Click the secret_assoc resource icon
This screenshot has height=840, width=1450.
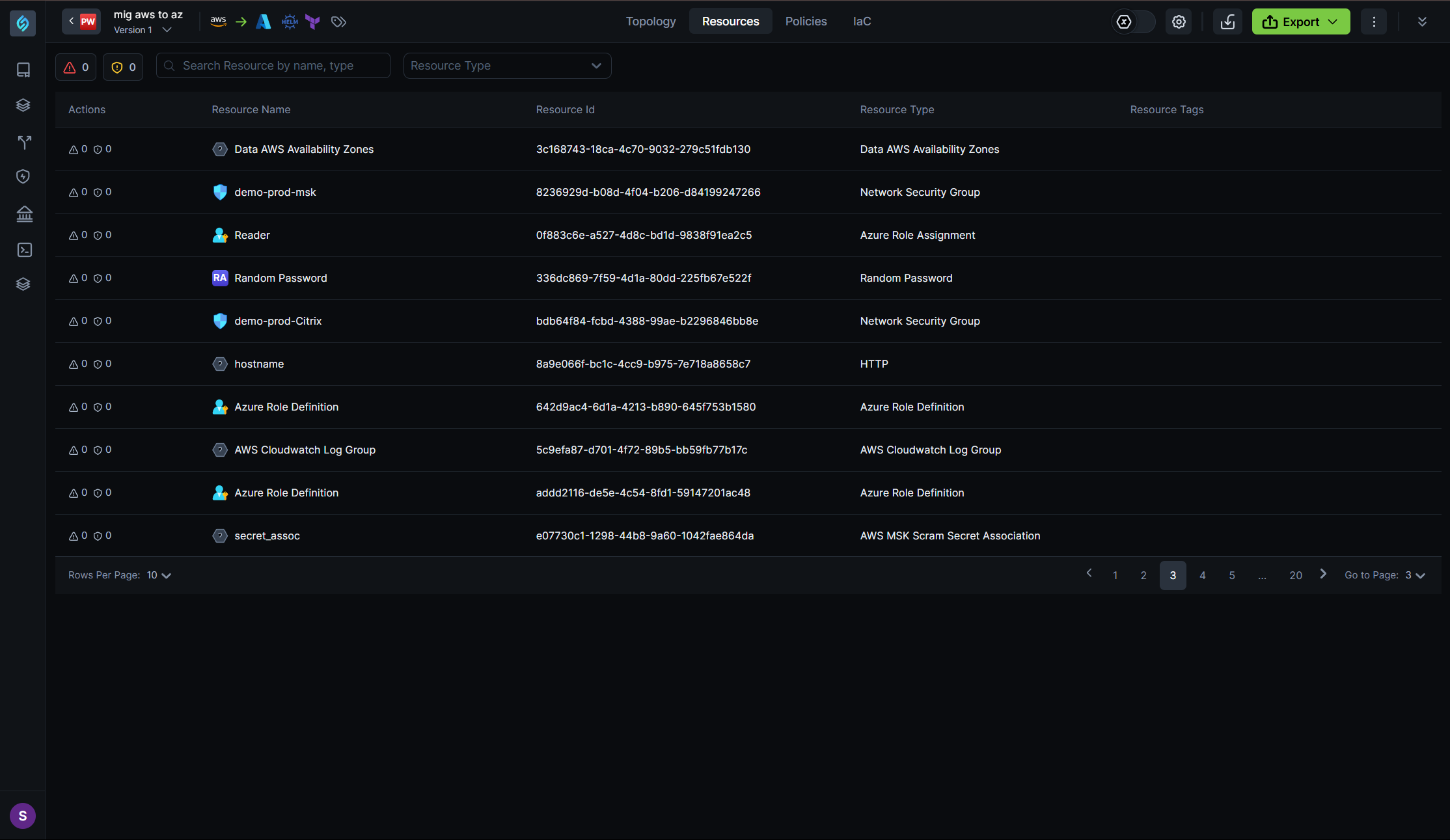click(x=220, y=535)
